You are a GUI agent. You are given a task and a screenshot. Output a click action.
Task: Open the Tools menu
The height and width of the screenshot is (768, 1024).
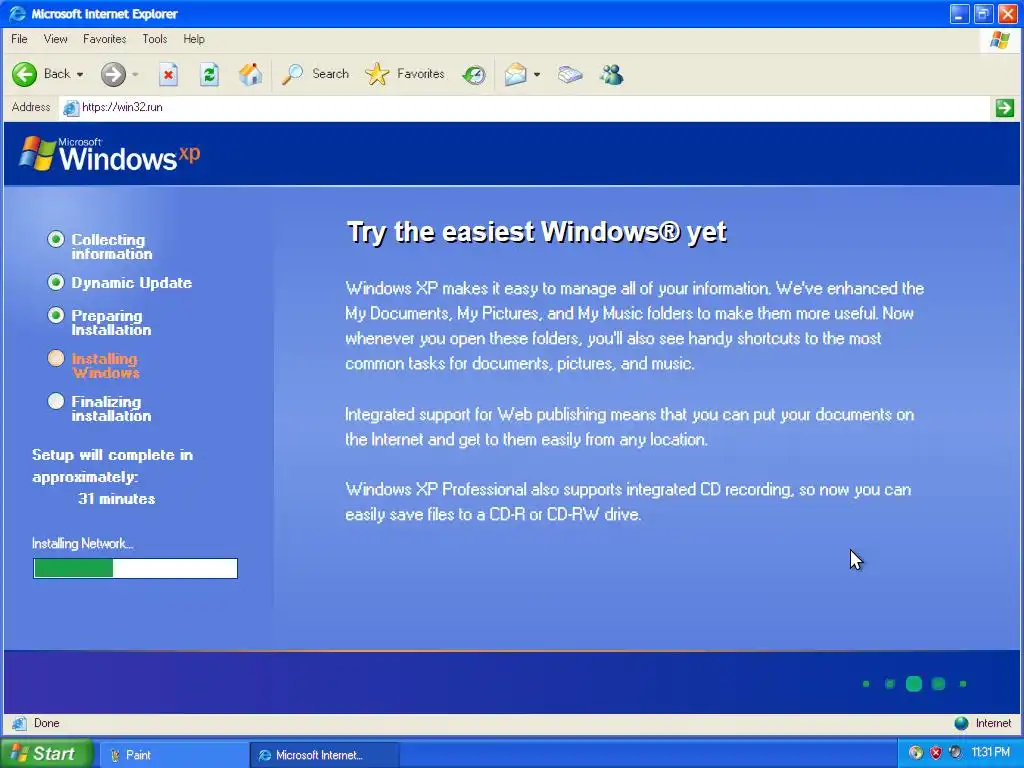coord(155,39)
